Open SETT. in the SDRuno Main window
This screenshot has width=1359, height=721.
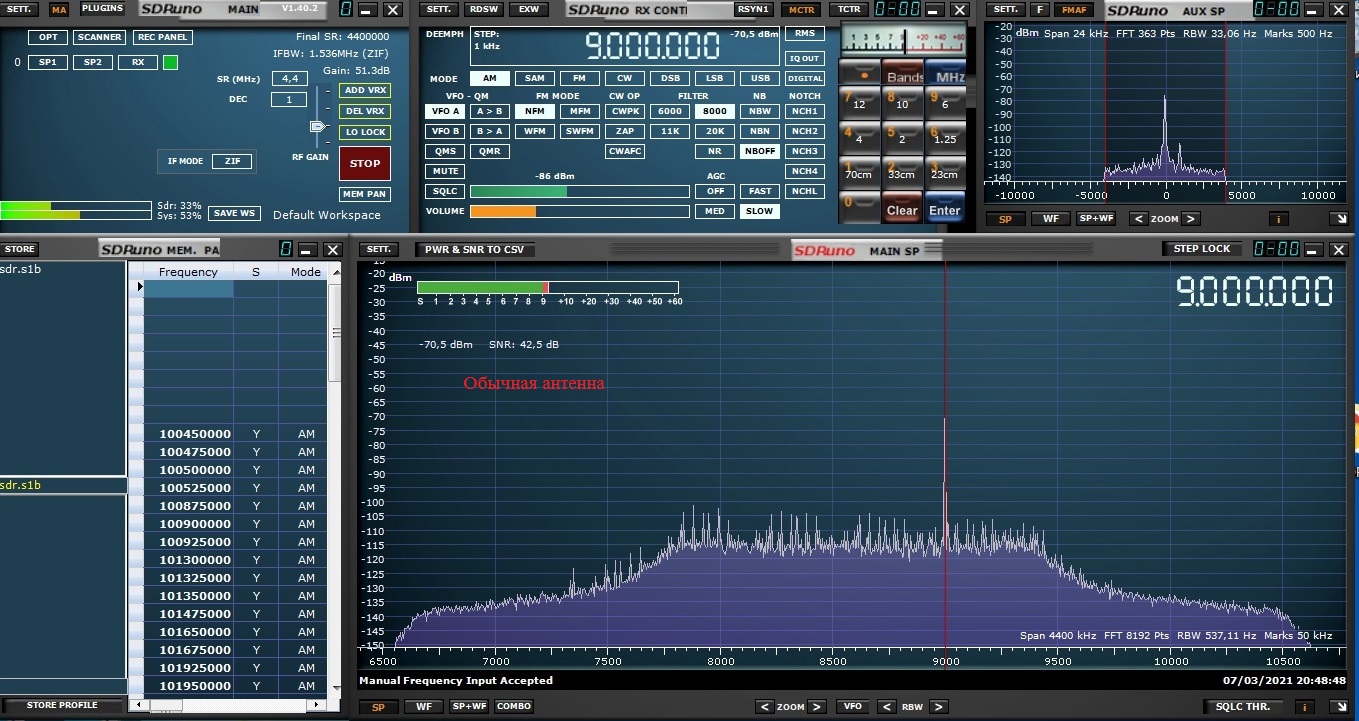pyautogui.click(x=21, y=8)
